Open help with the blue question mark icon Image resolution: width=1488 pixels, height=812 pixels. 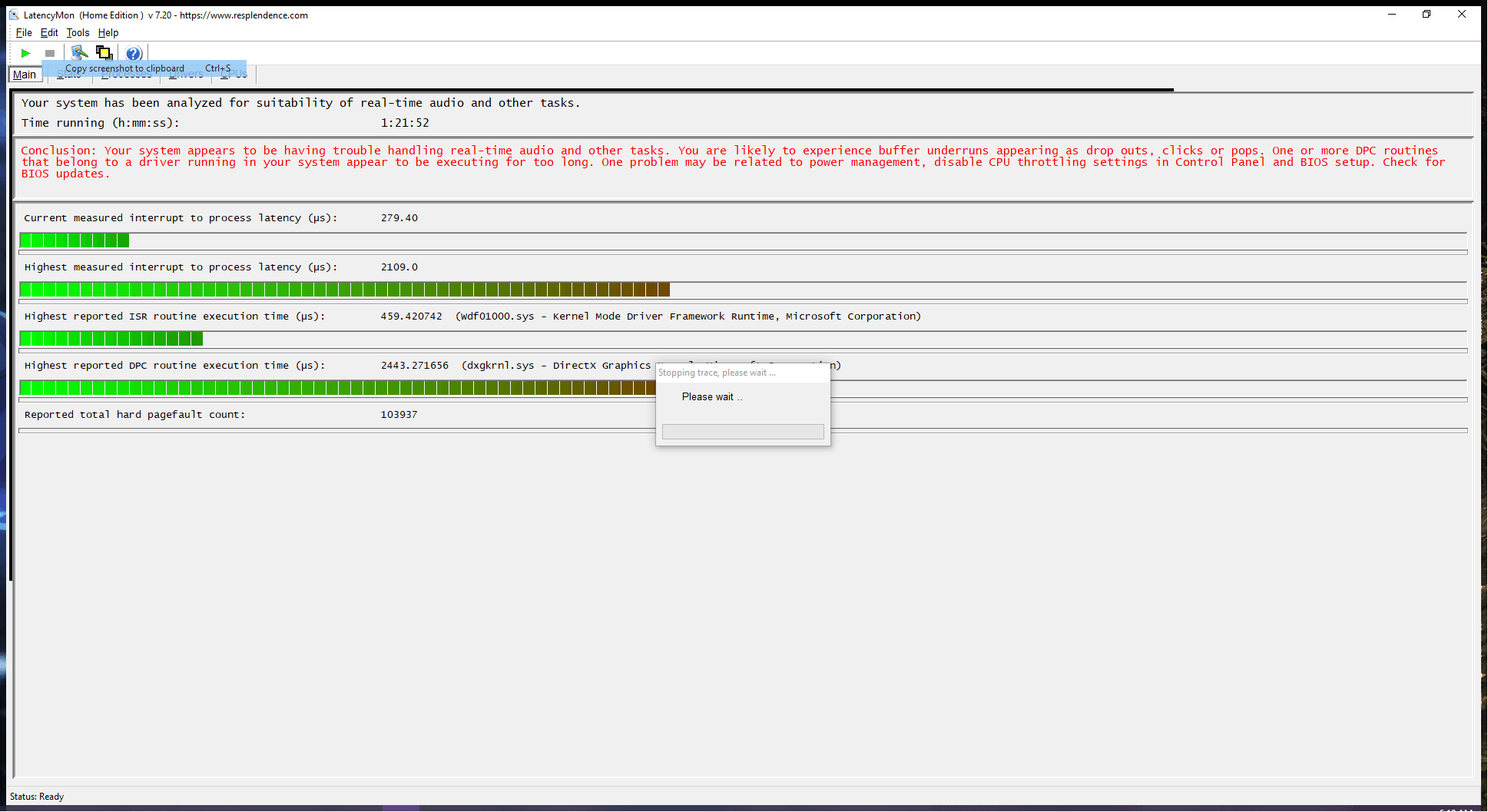pyautogui.click(x=134, y=53)
